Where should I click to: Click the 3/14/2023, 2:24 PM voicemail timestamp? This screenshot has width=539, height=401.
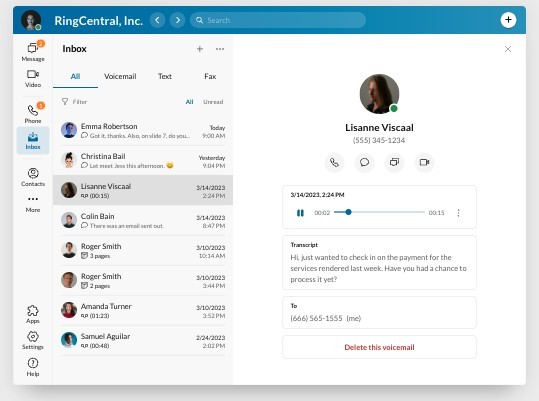pyautogui.click(x=317, y=195)
